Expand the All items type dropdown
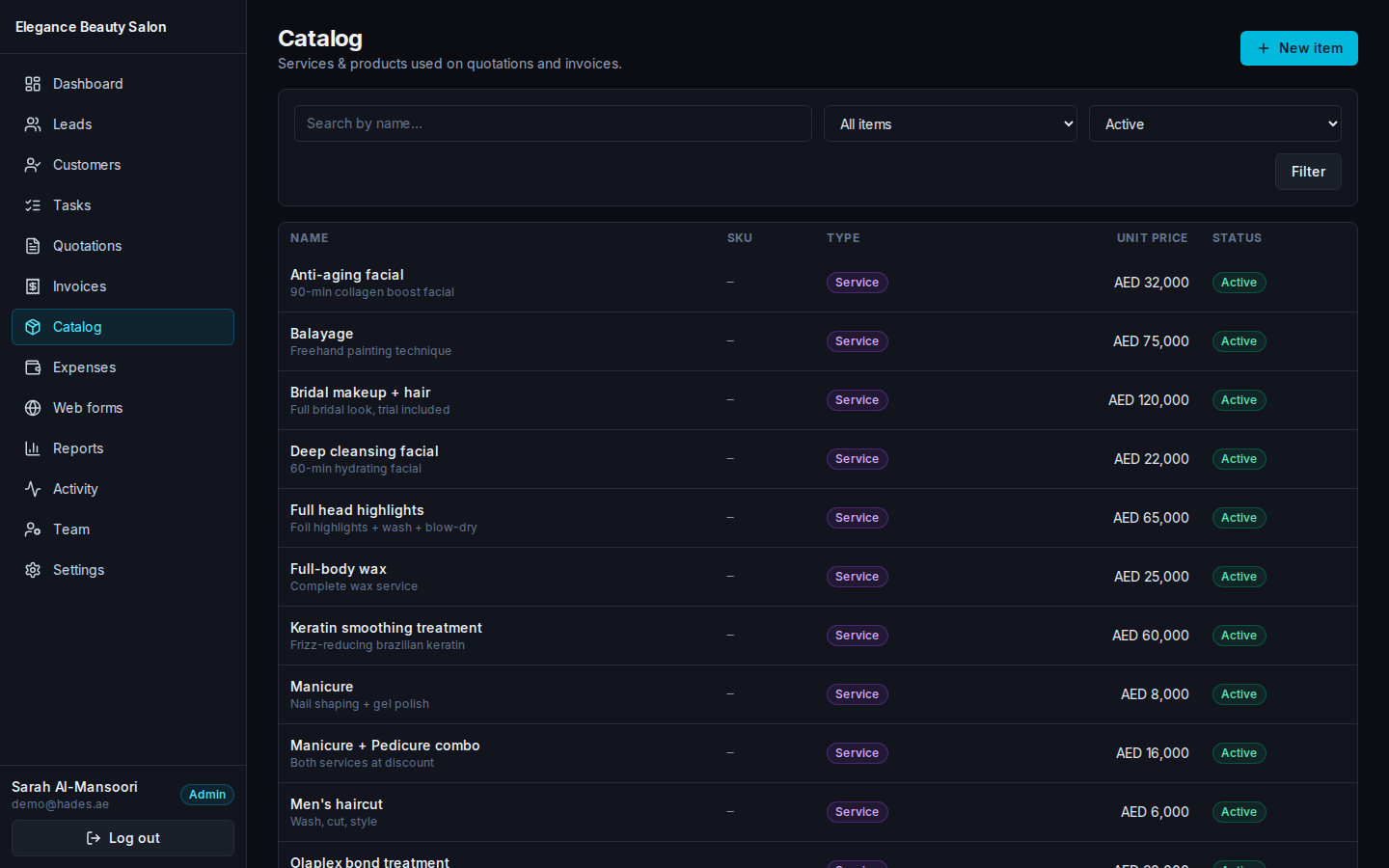The height and width of the screenshot is (868, 1389). (950, 123)
